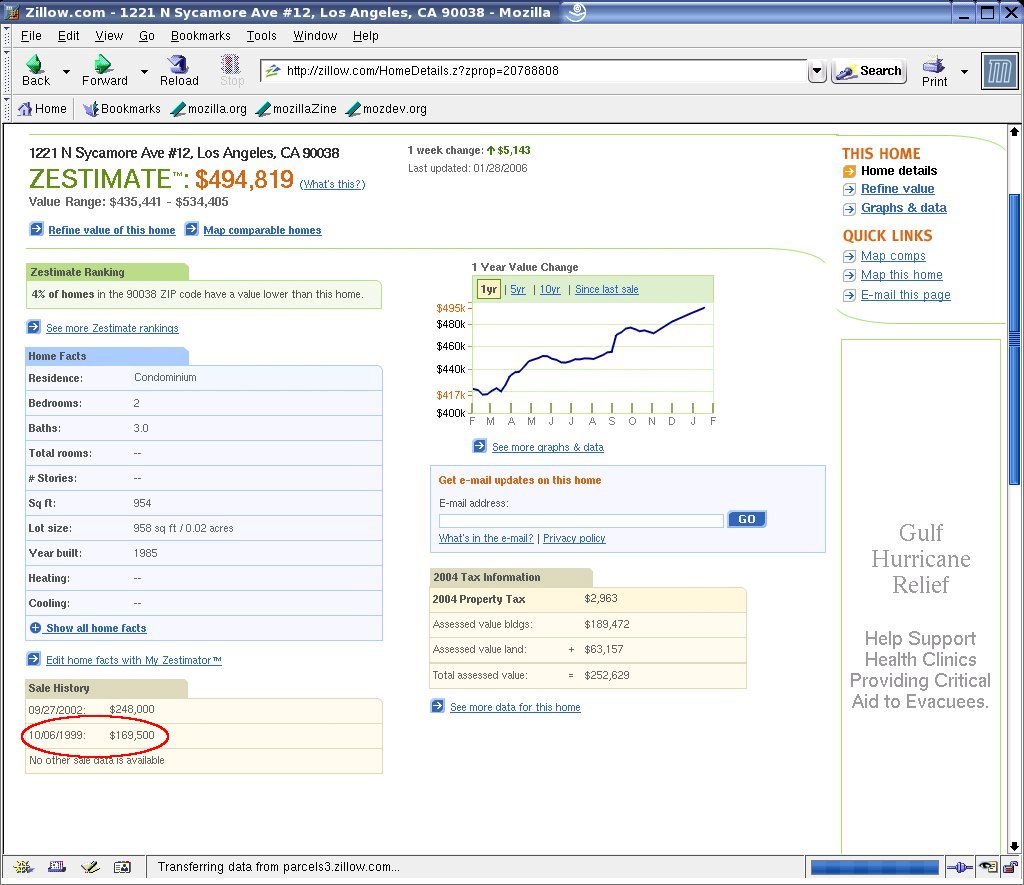Select the 1yr chart range tab
Viewport: 1024px width, 885px height.
tap(488, 289)
